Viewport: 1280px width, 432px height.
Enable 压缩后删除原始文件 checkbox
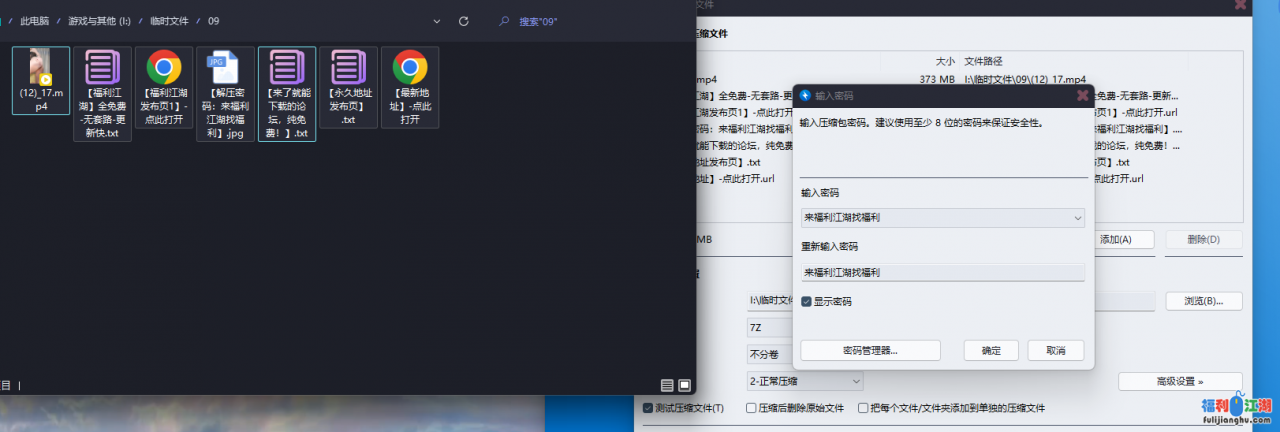point(751,408)
